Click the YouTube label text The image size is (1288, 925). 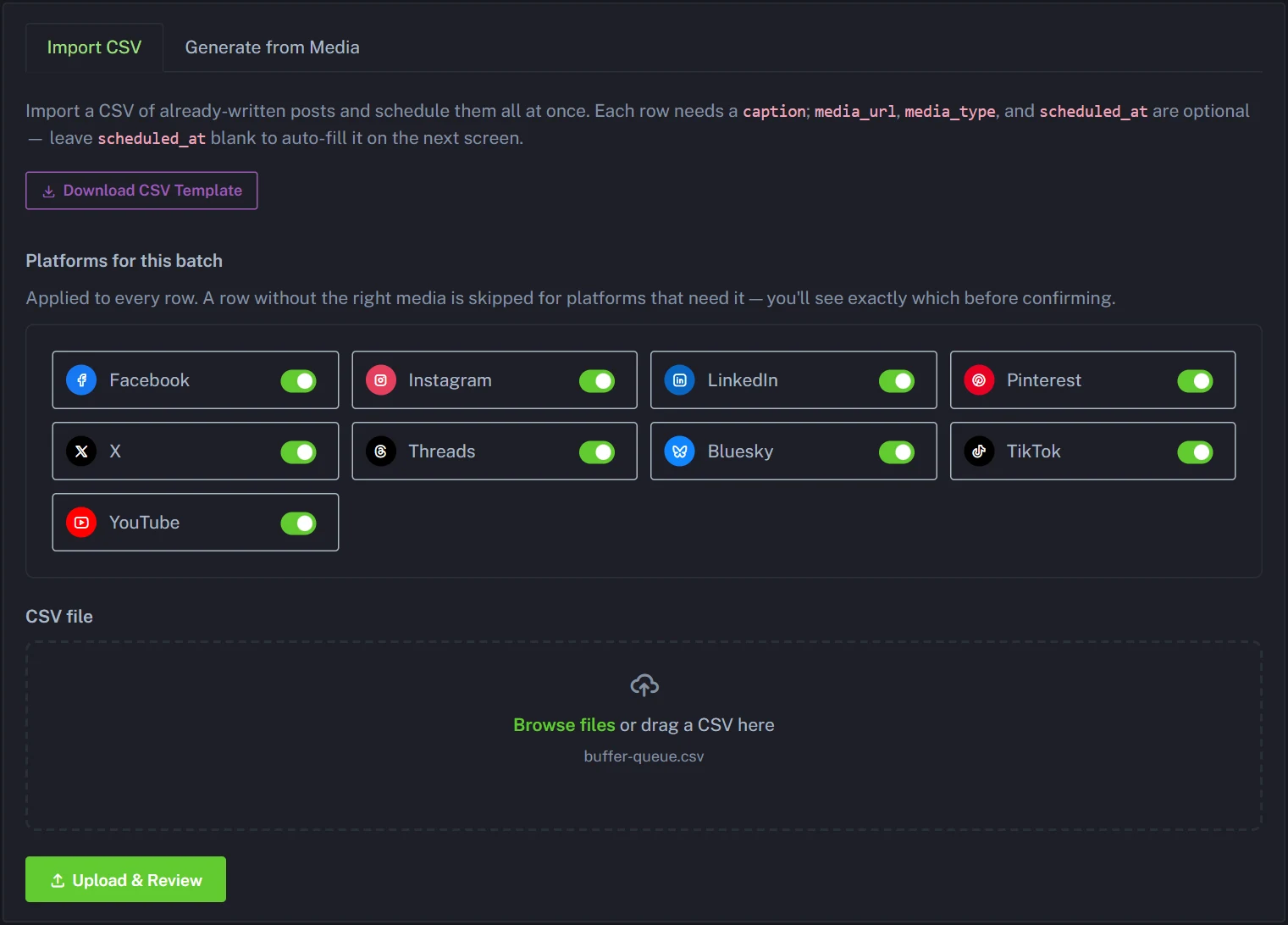pos(144,523)
